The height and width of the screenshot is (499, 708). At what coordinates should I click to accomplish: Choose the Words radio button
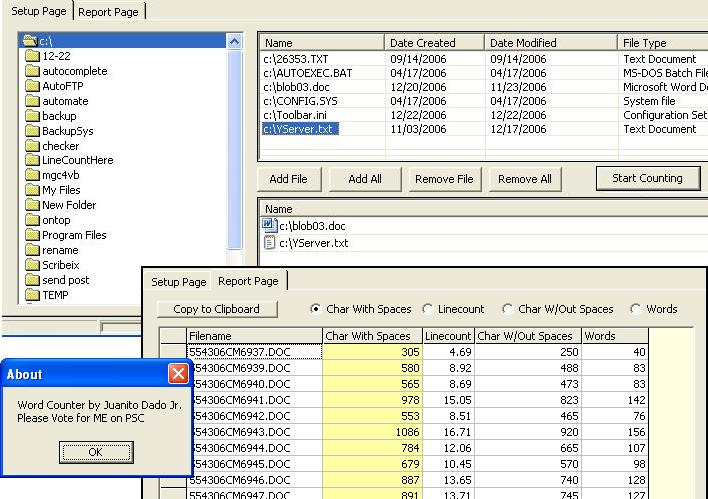click(x=636, y=310)
